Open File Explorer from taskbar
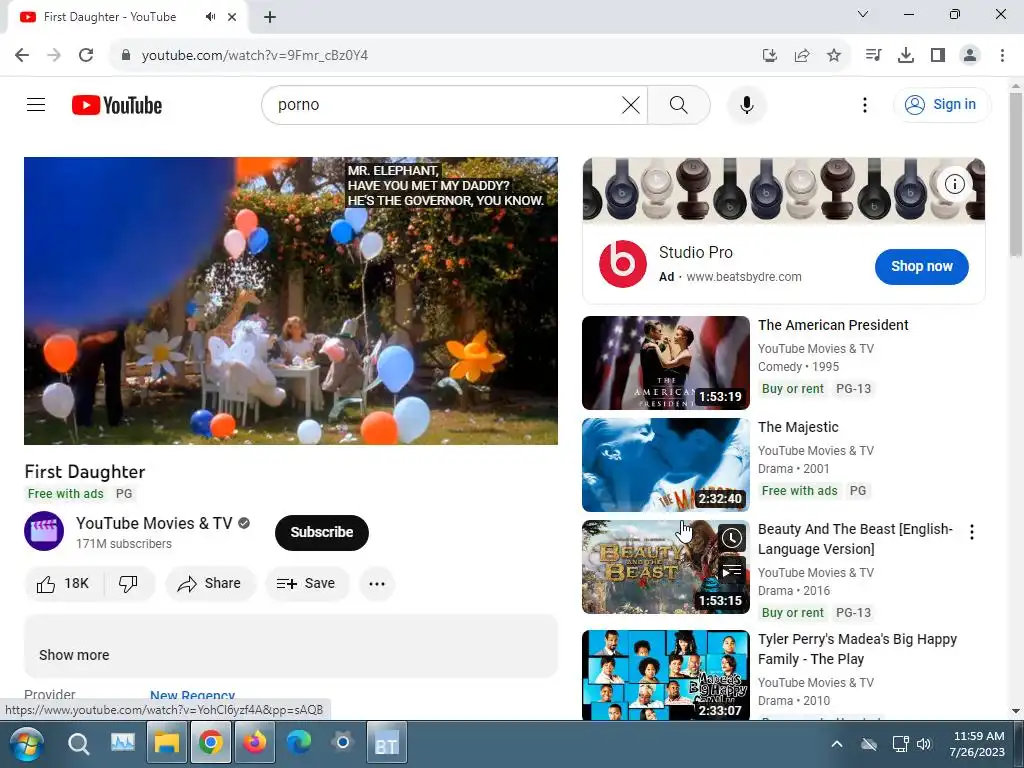1024x768 pixels. pyautogui.click(x=167, y=743)
